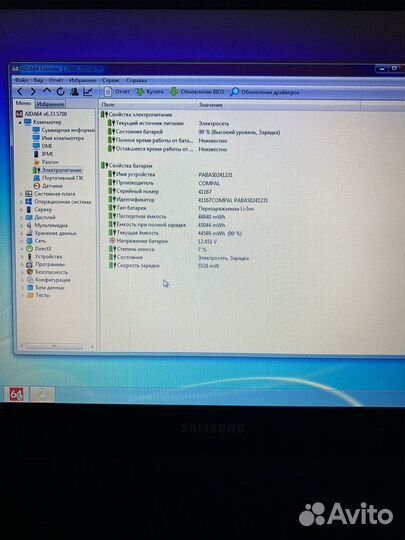Image resolution: width=405 pixels, height=540 pixels.
Task: Click the Forward navigation arrow
Action: point(33,92)
